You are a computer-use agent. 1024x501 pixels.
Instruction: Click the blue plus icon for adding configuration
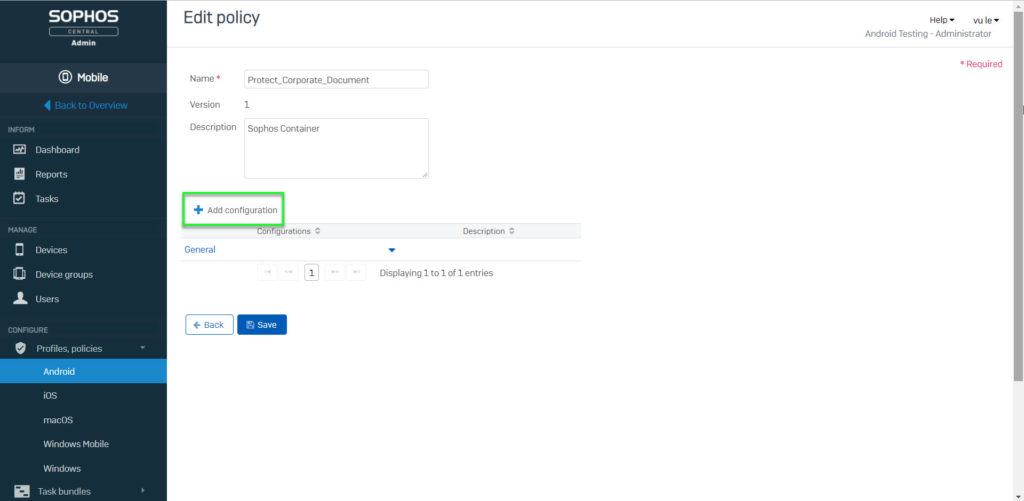pyautogui.click(x=199, y=210)
